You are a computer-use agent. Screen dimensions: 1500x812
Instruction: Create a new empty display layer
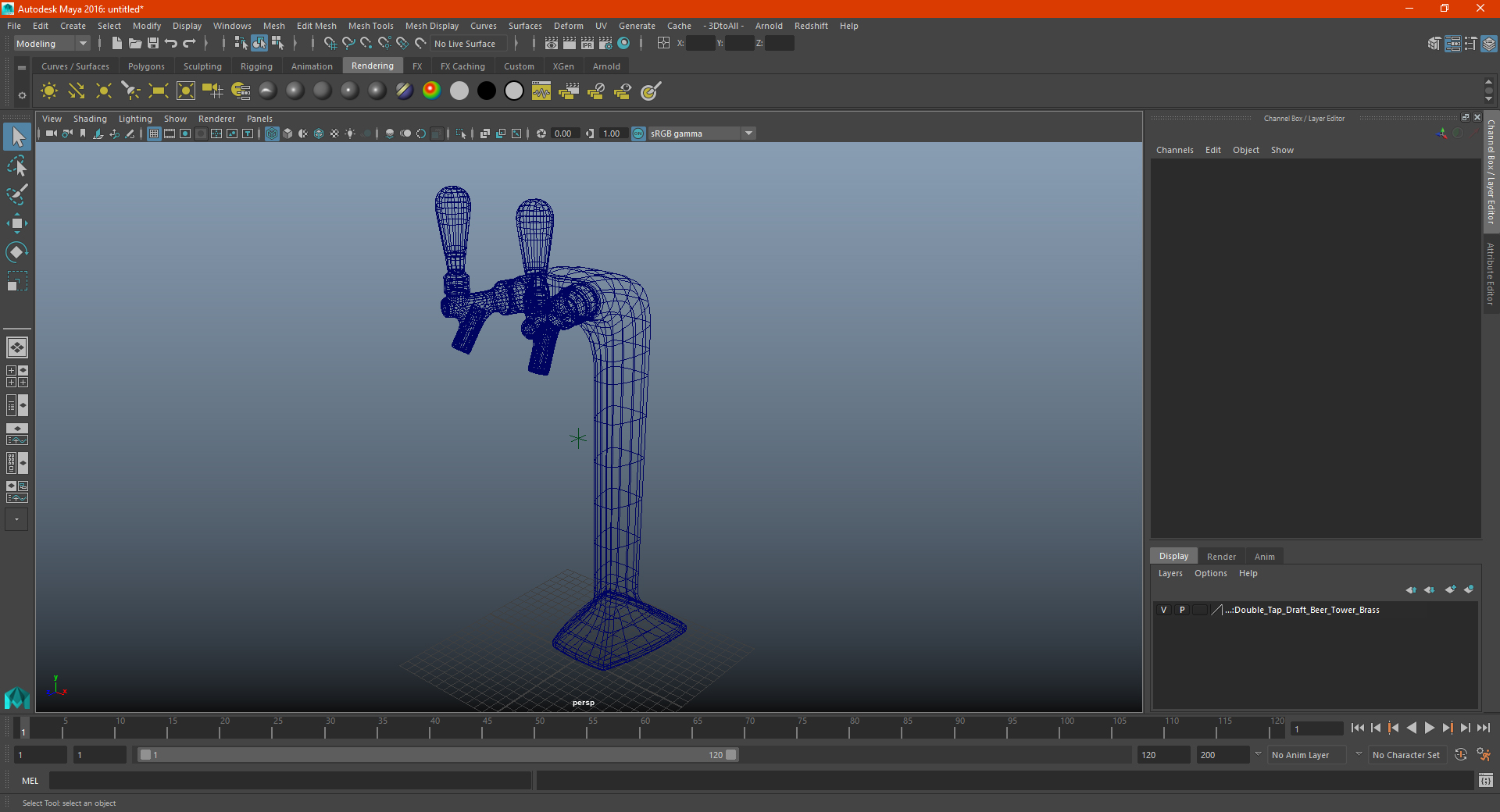coord(1450,589)
